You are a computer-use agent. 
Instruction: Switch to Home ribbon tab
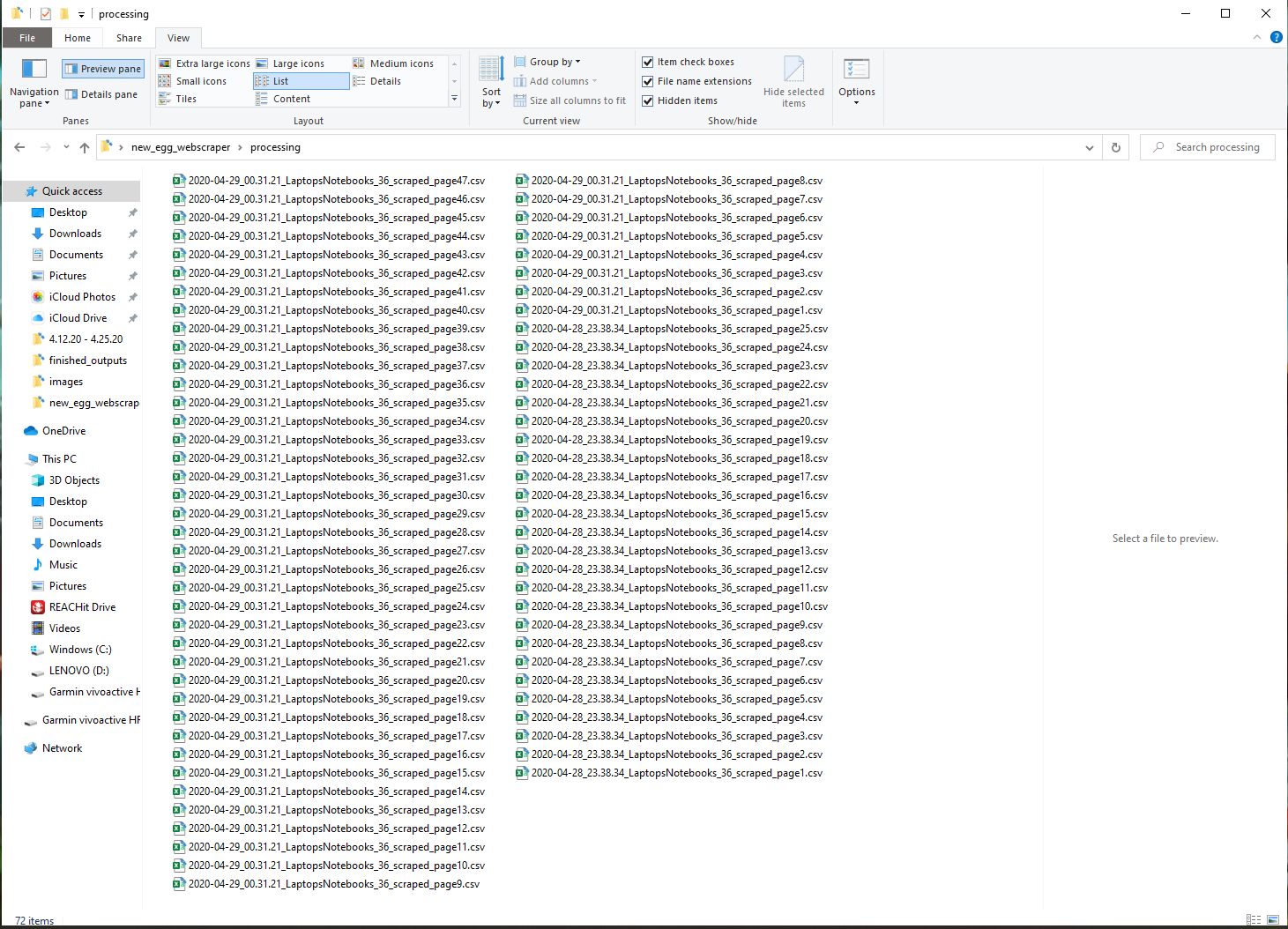78,38
